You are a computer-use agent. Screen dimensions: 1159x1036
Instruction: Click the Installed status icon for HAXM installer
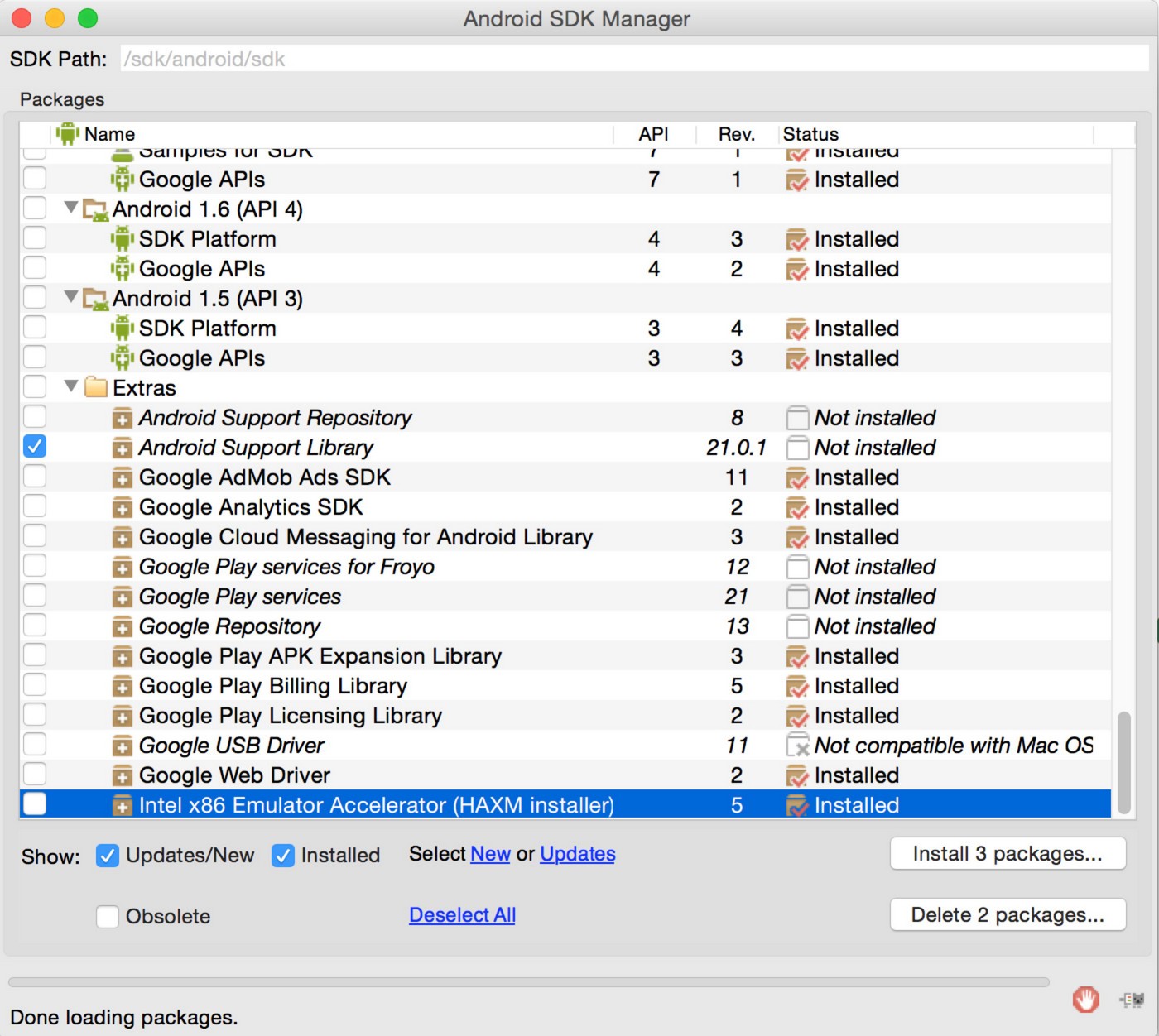point(797,805)
